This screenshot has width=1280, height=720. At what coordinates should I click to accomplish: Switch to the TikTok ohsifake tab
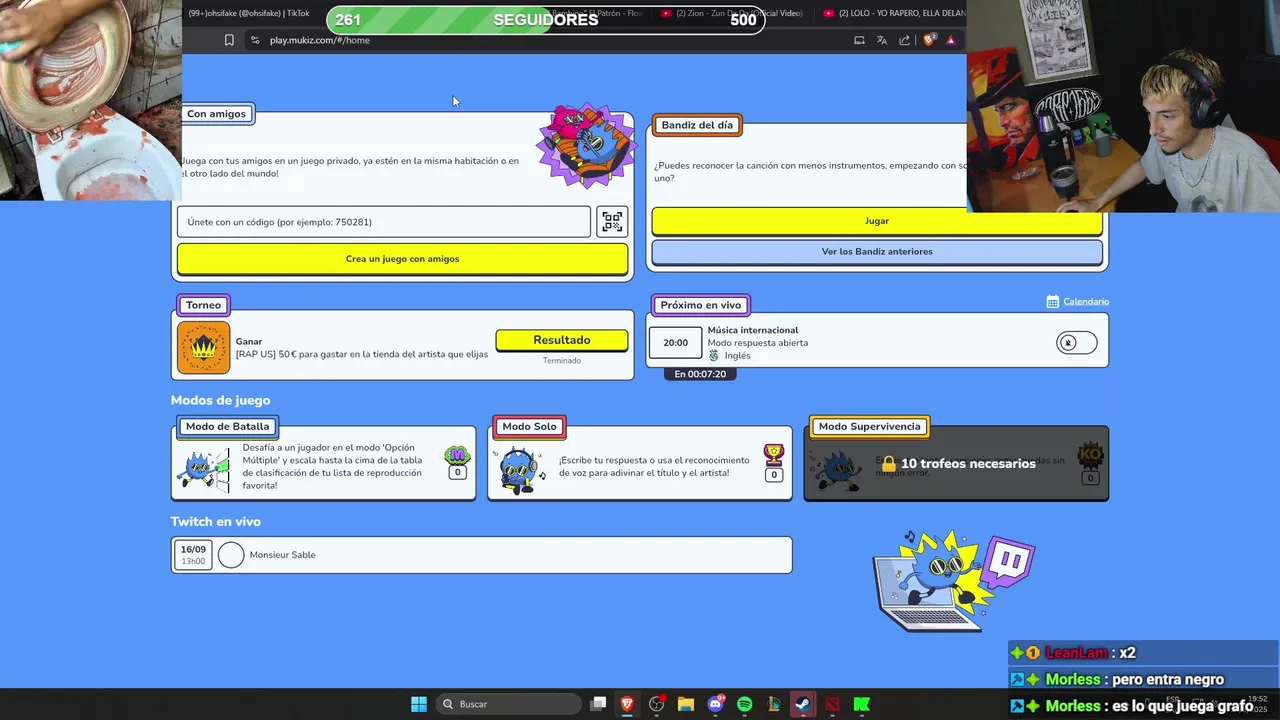(249, 13)
